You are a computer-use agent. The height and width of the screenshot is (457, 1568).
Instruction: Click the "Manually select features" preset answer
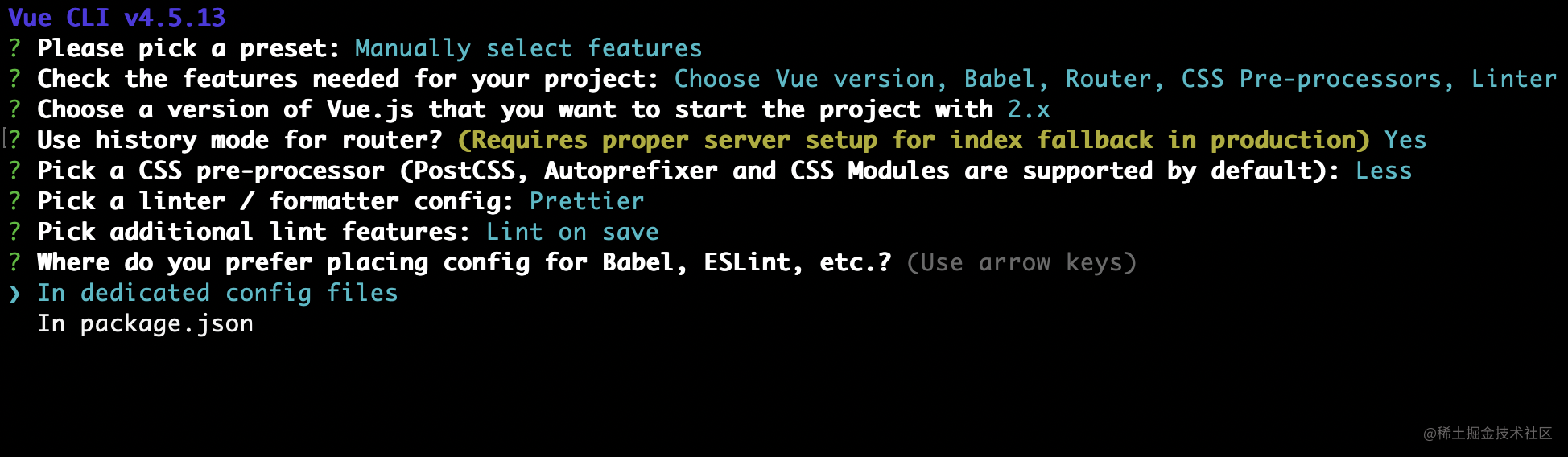[x=528, y=48]
